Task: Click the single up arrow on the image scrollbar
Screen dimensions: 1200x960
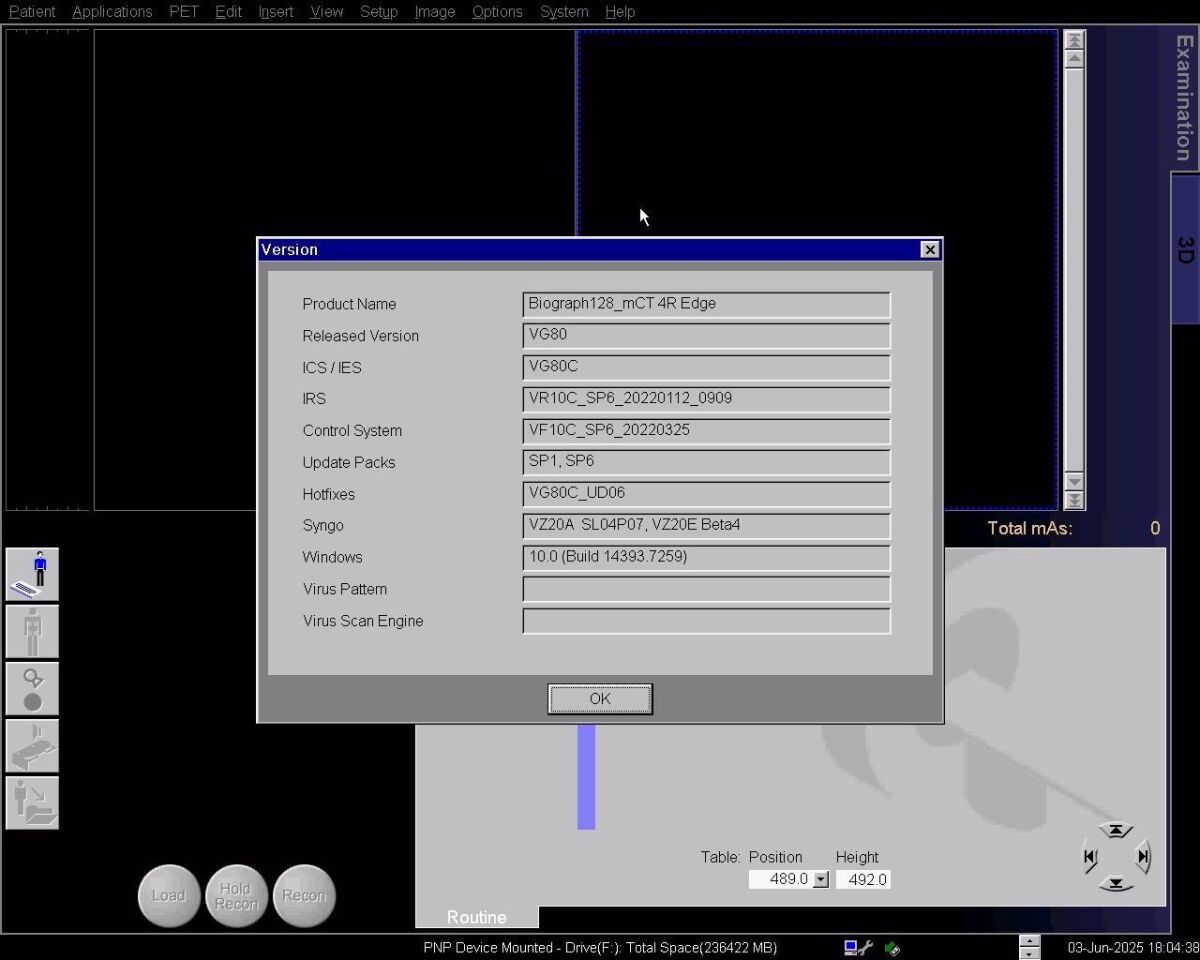Action: click(1074, 59)
